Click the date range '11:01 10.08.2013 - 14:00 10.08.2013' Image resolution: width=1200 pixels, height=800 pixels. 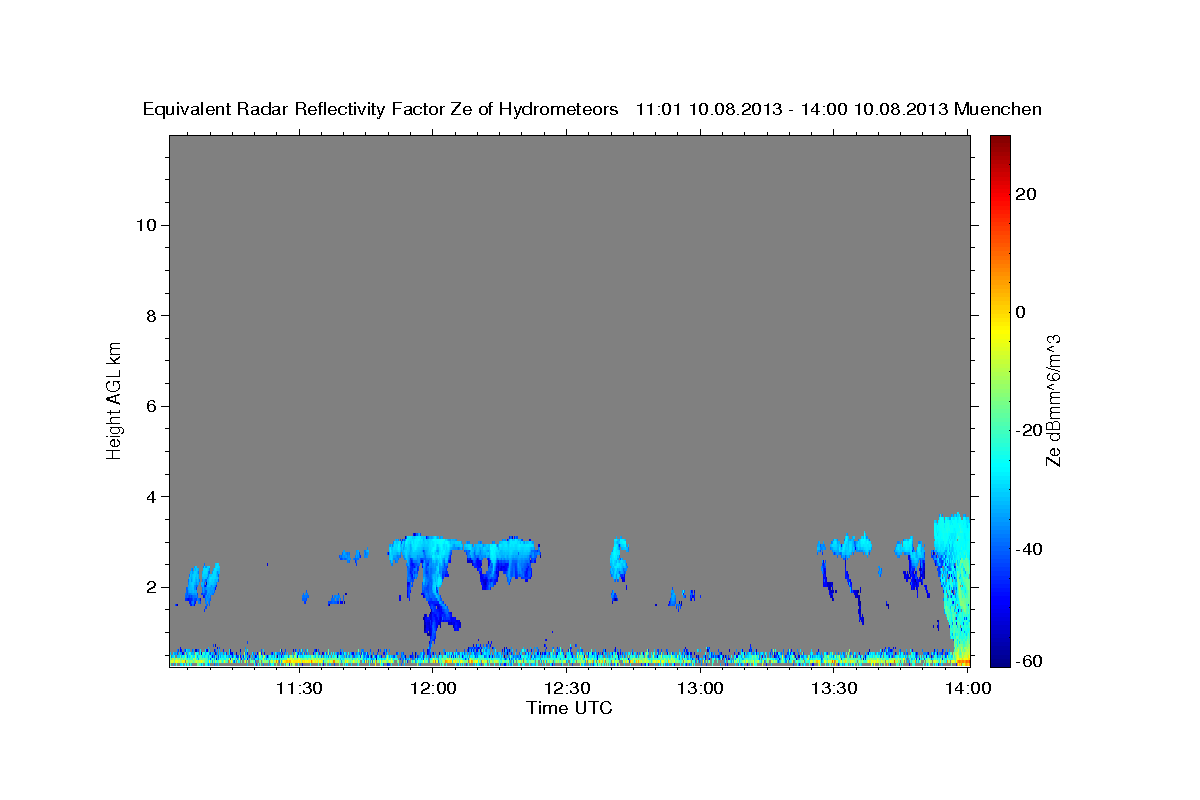793,110
